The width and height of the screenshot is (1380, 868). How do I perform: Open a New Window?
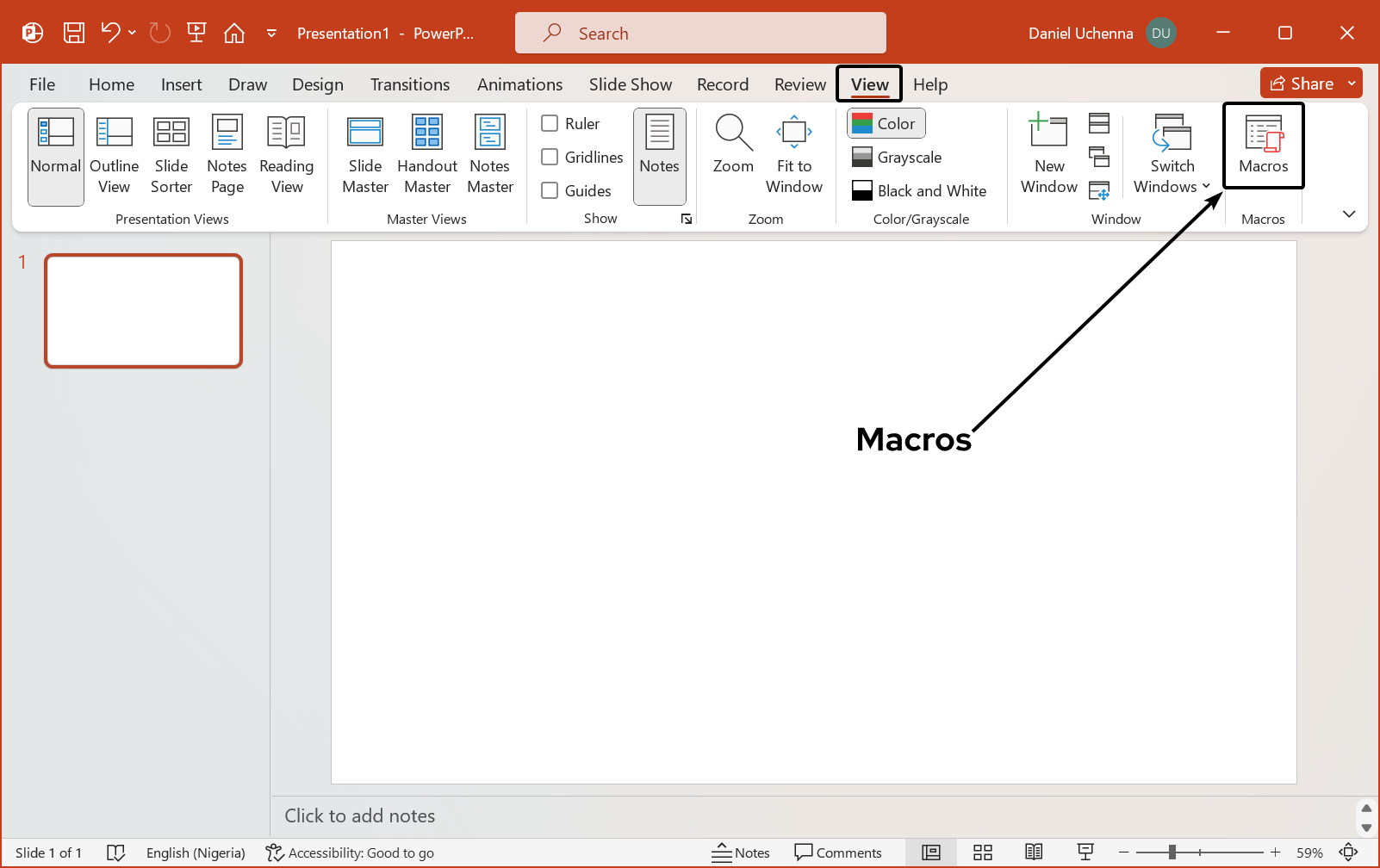click(x=1048, y=155)
